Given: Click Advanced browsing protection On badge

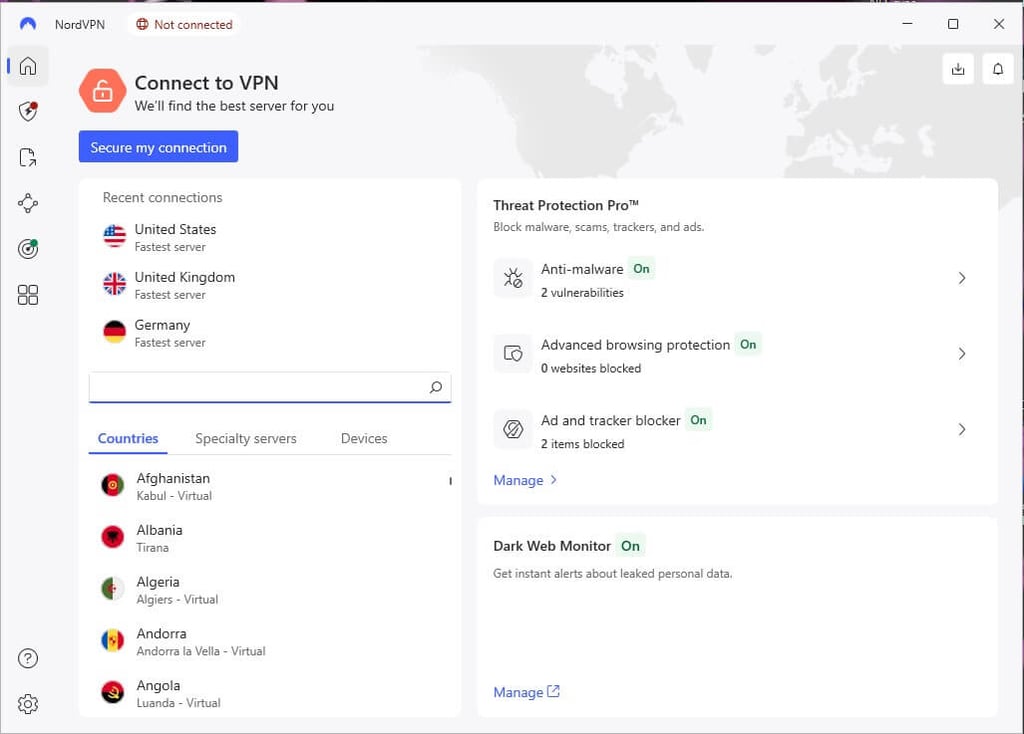Looking at the screenshot, I should (748, 345).
